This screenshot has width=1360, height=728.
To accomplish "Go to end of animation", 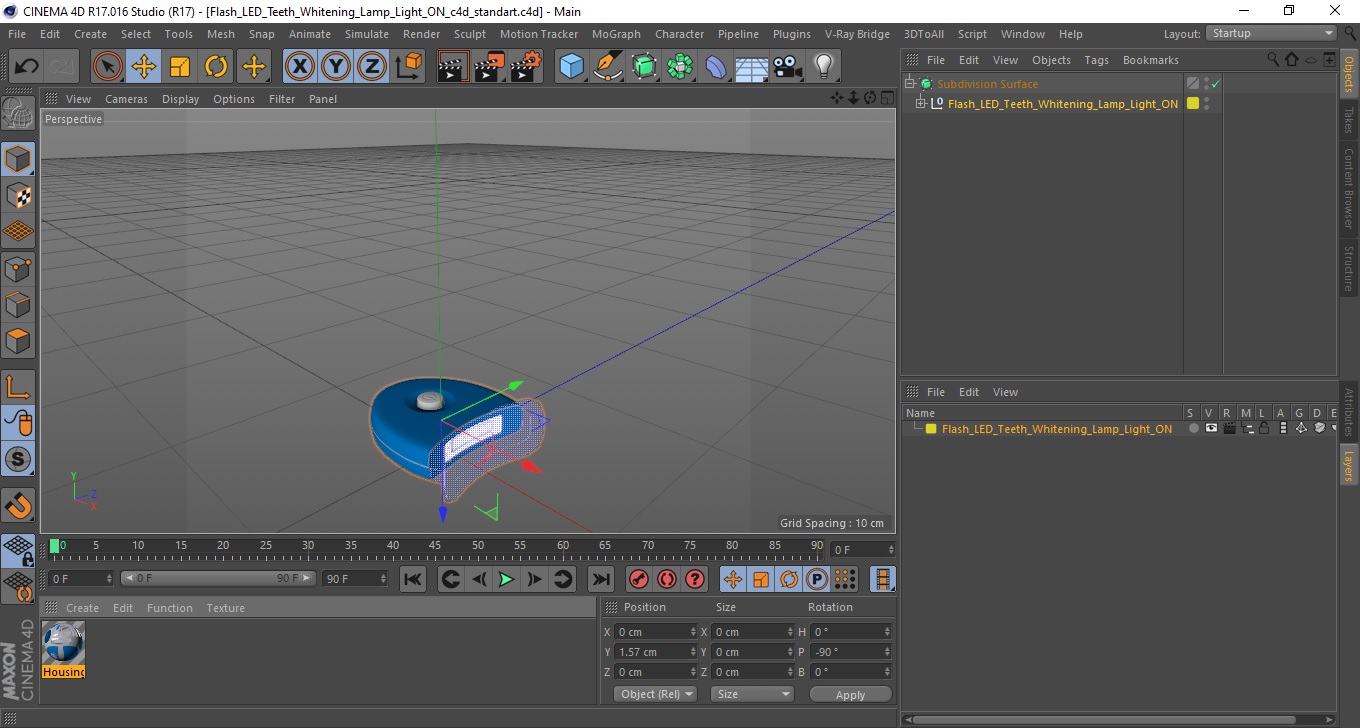I will (600, 579).
